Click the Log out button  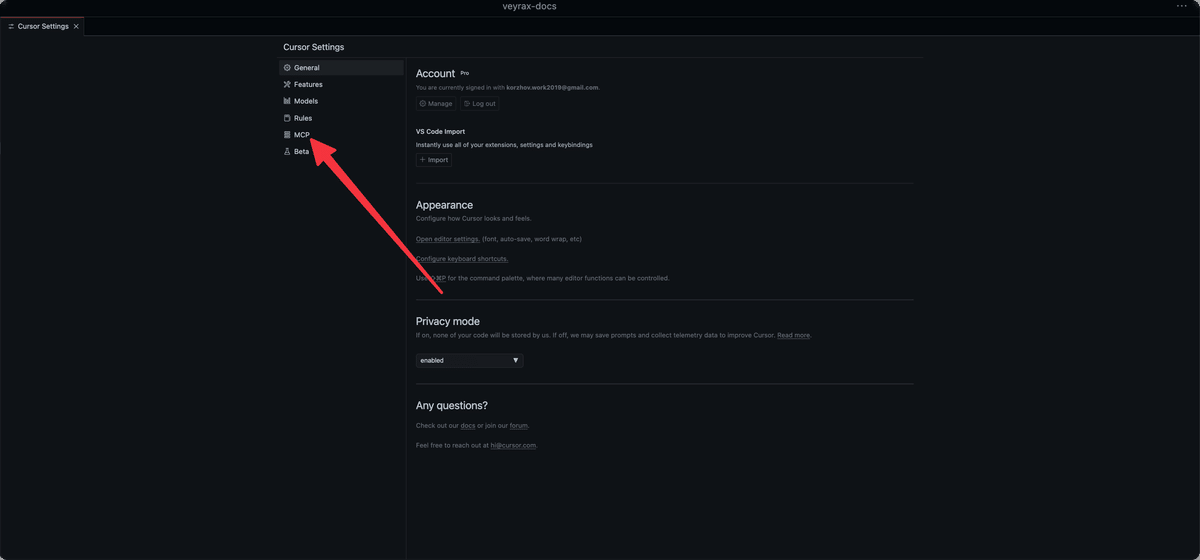pyautogui.click(x=480, y=104)
